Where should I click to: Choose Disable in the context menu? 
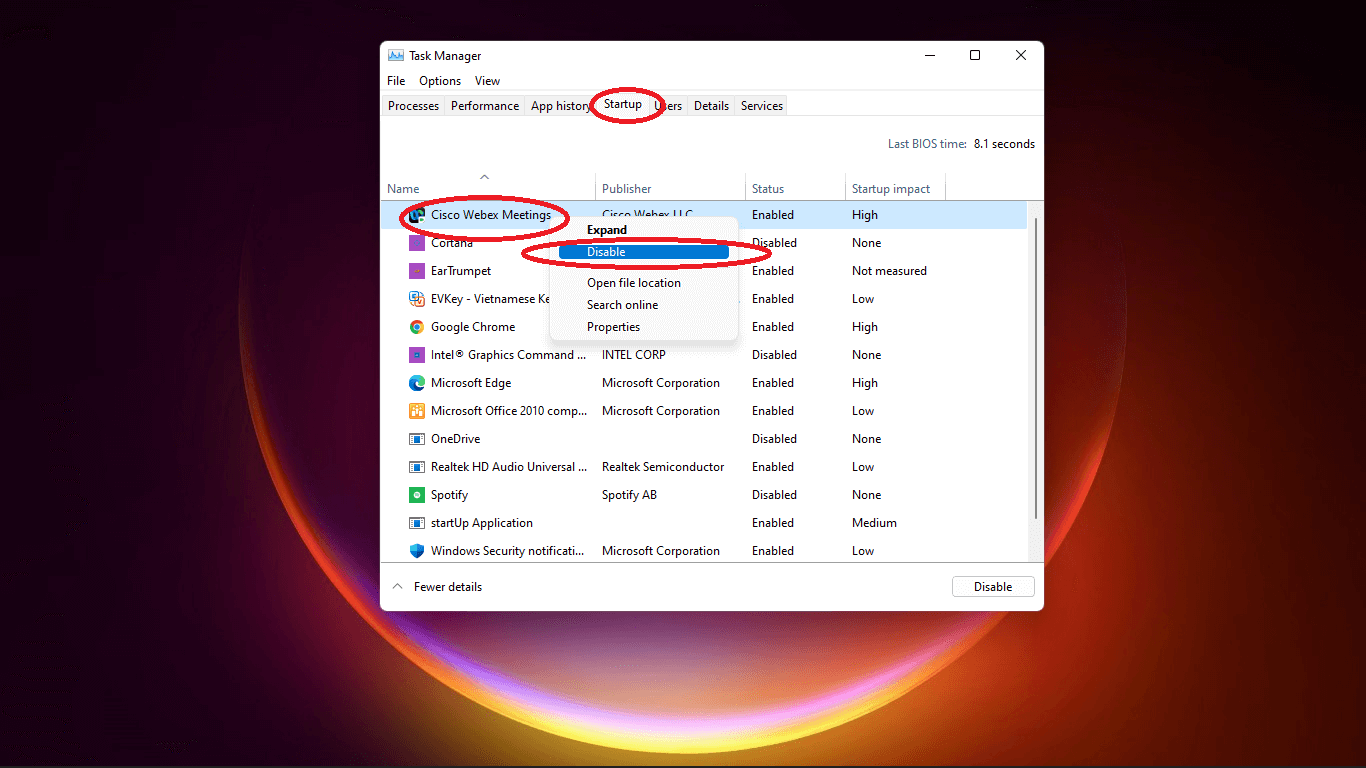(x=644, y=252)
